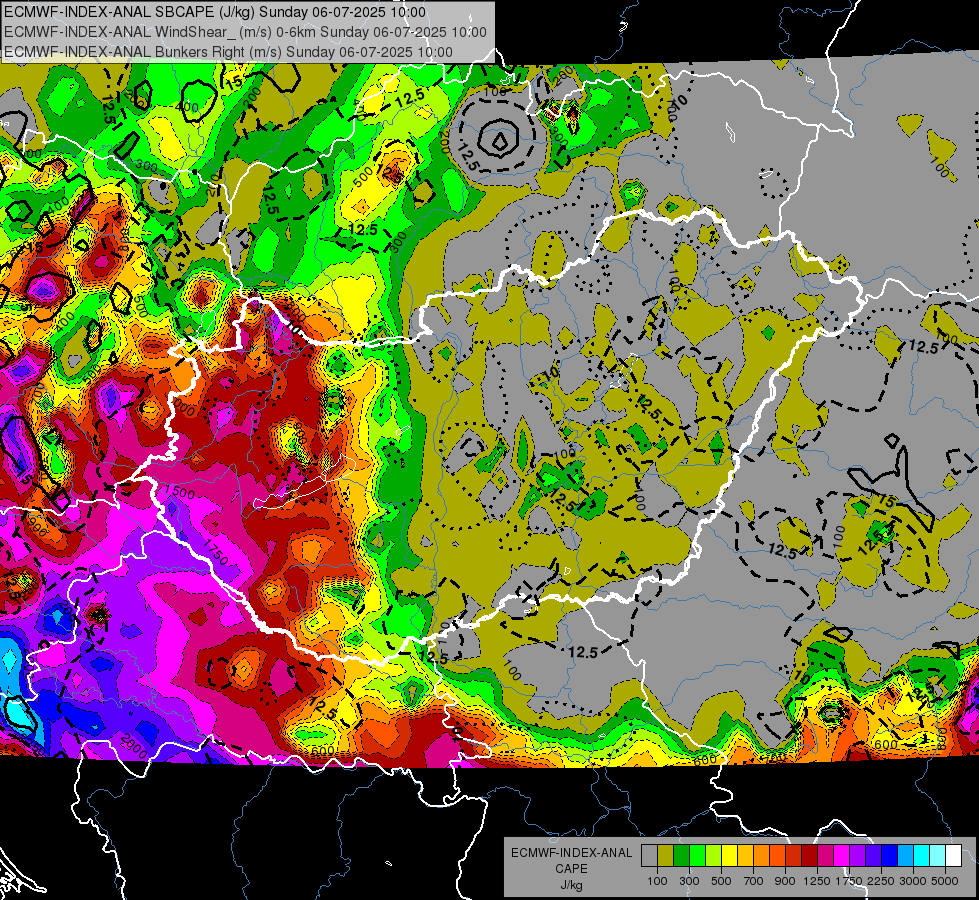Click the olive legend color swatch
The image size is (979, 900).
click(665, 856)
